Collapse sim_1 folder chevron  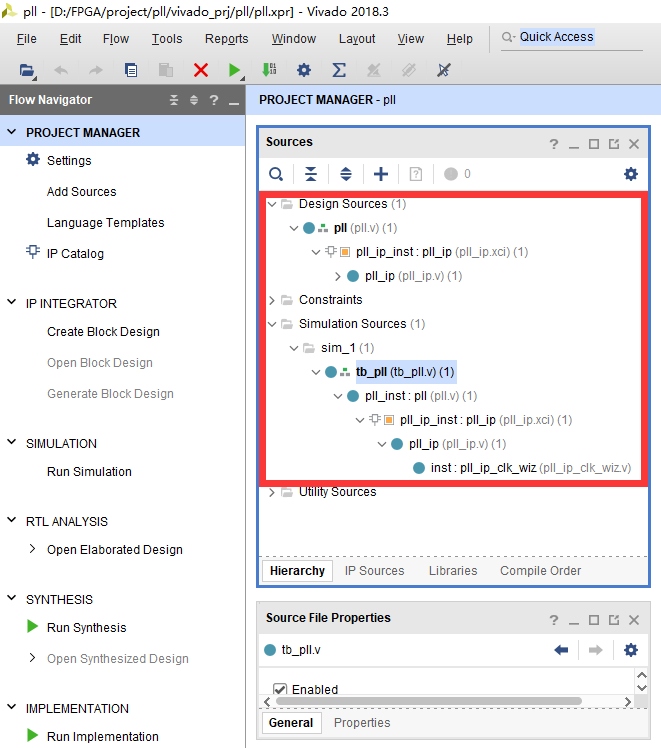tap(294, 348)
